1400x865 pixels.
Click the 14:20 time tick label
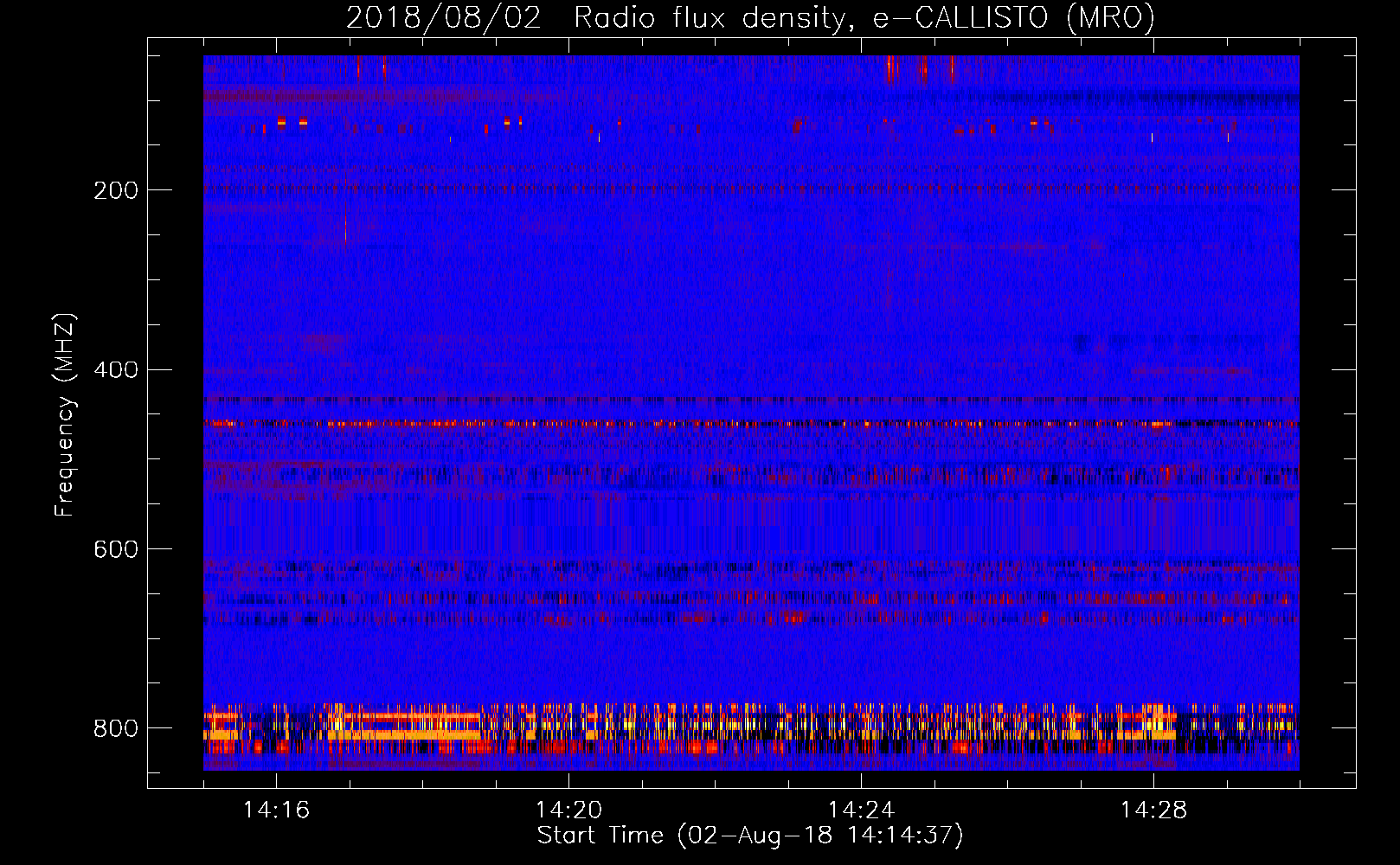(x=568, y=811)
